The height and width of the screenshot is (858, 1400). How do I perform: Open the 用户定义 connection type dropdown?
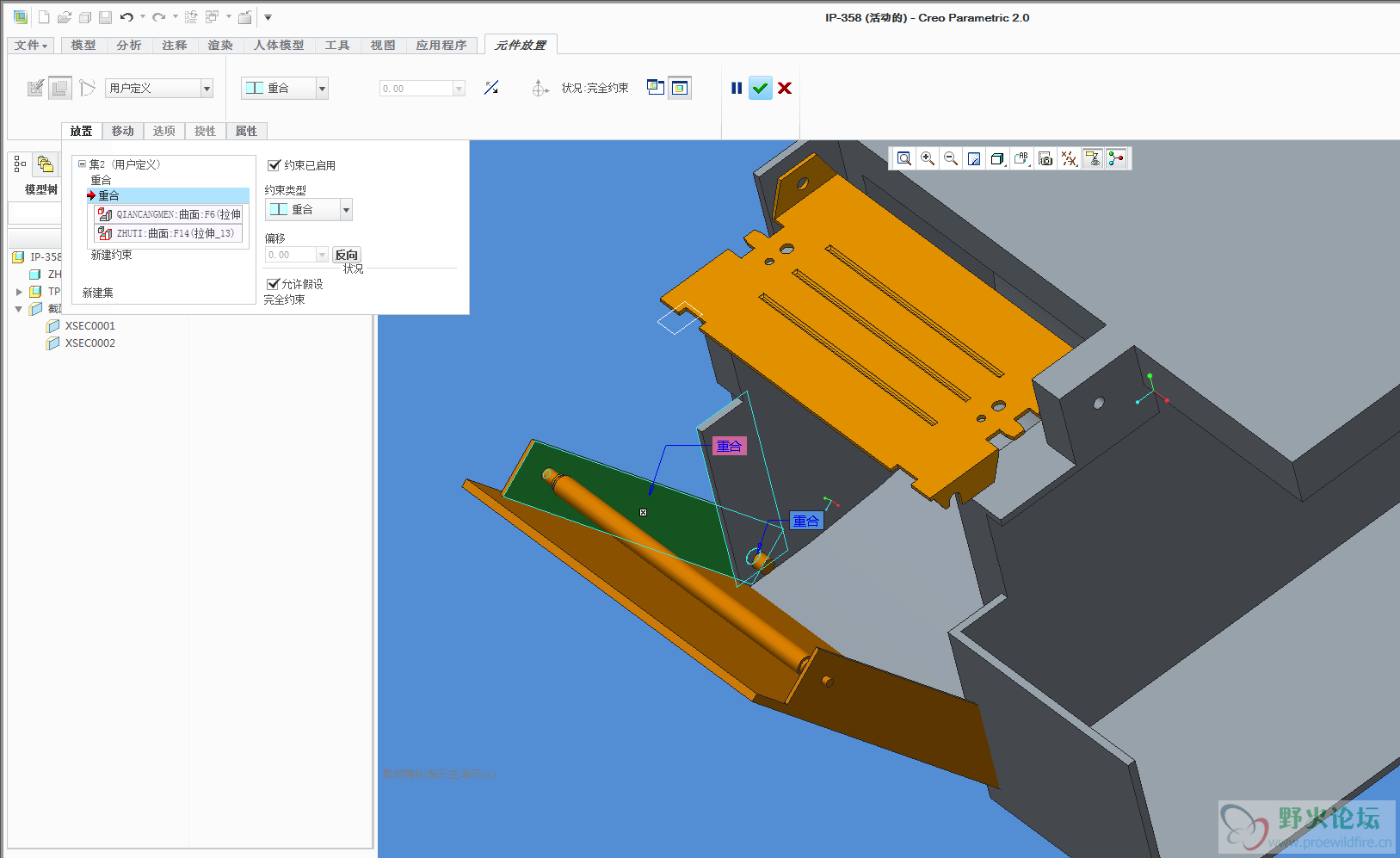(207, 88)
